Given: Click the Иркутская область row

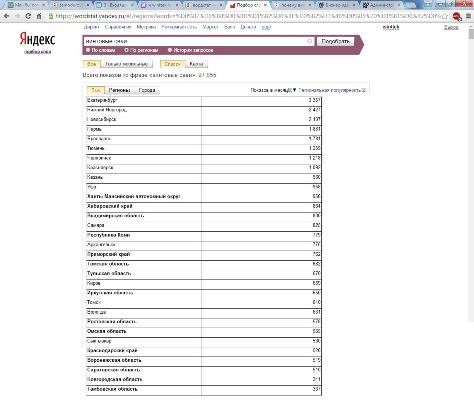Looking at the screenshot, I should pos(204,293).
